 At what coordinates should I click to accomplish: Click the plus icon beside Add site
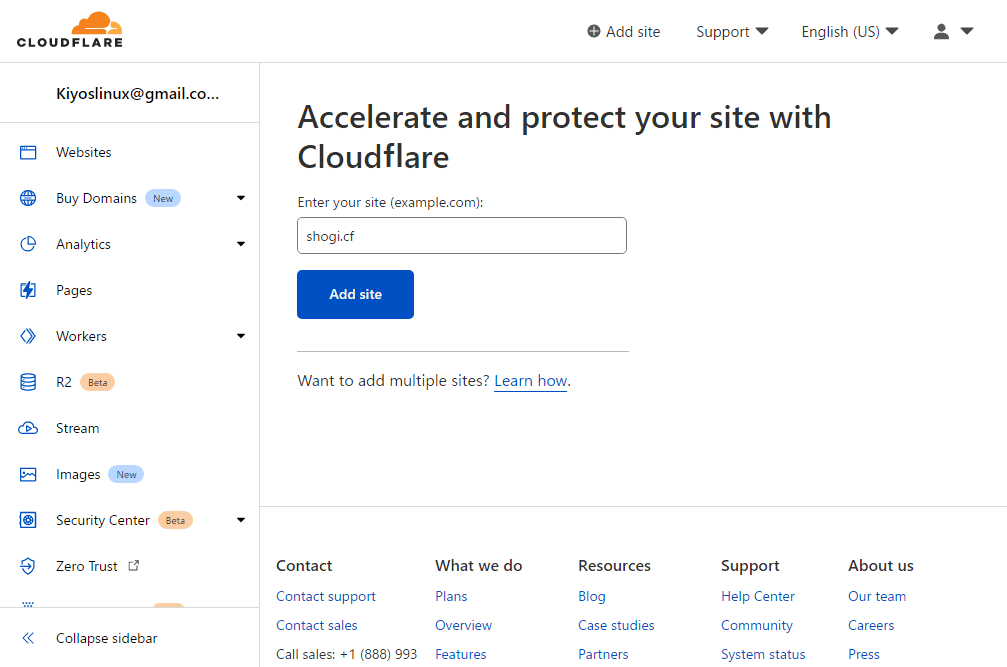(594, 31)
